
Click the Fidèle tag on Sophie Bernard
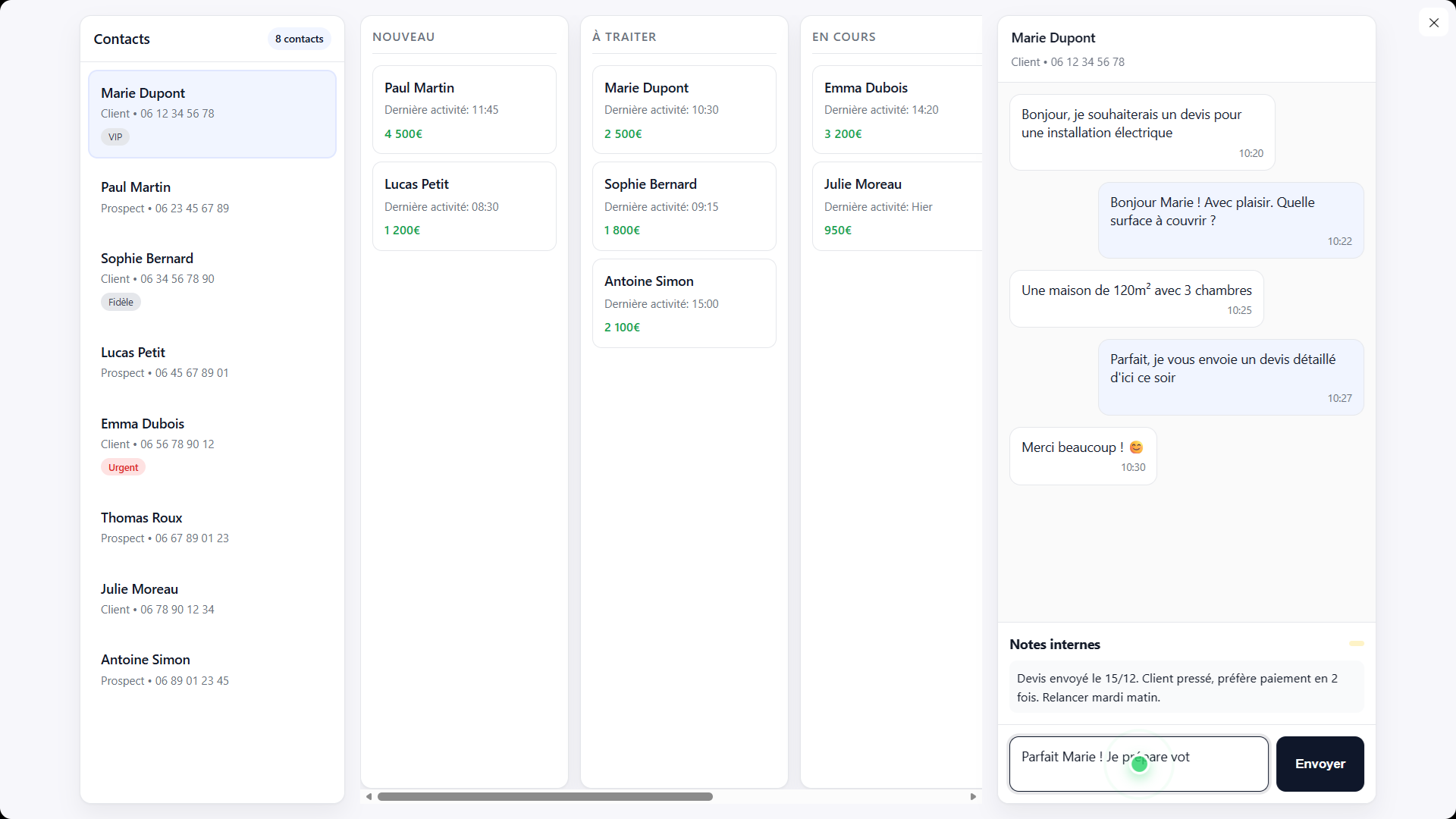click(x=121, y=302)
